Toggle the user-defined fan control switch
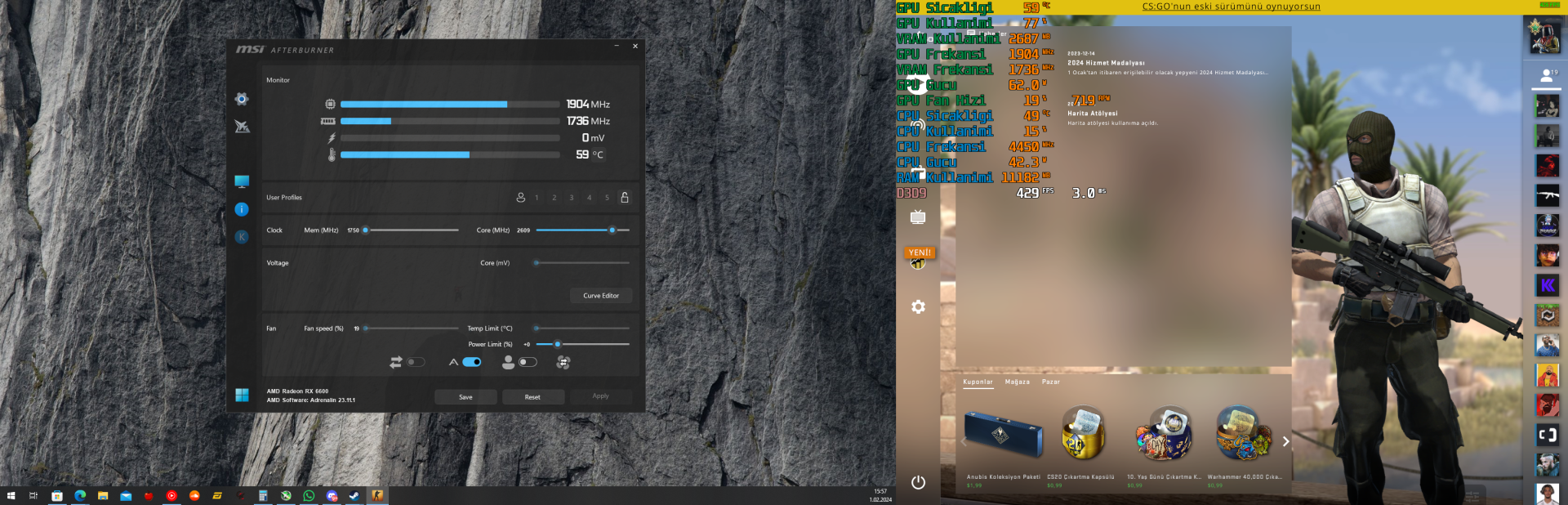The height and width of the screenshot is (505, 1568). point(528,362)
